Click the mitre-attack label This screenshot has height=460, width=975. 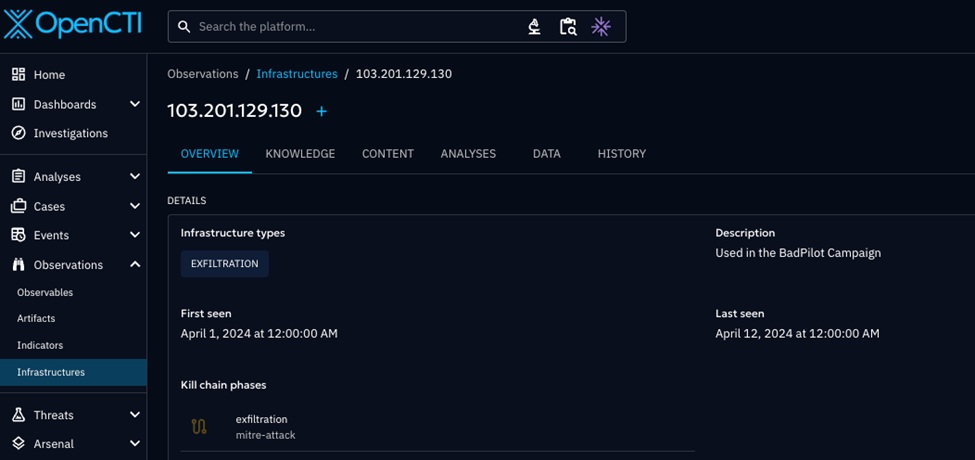[266, 435]
